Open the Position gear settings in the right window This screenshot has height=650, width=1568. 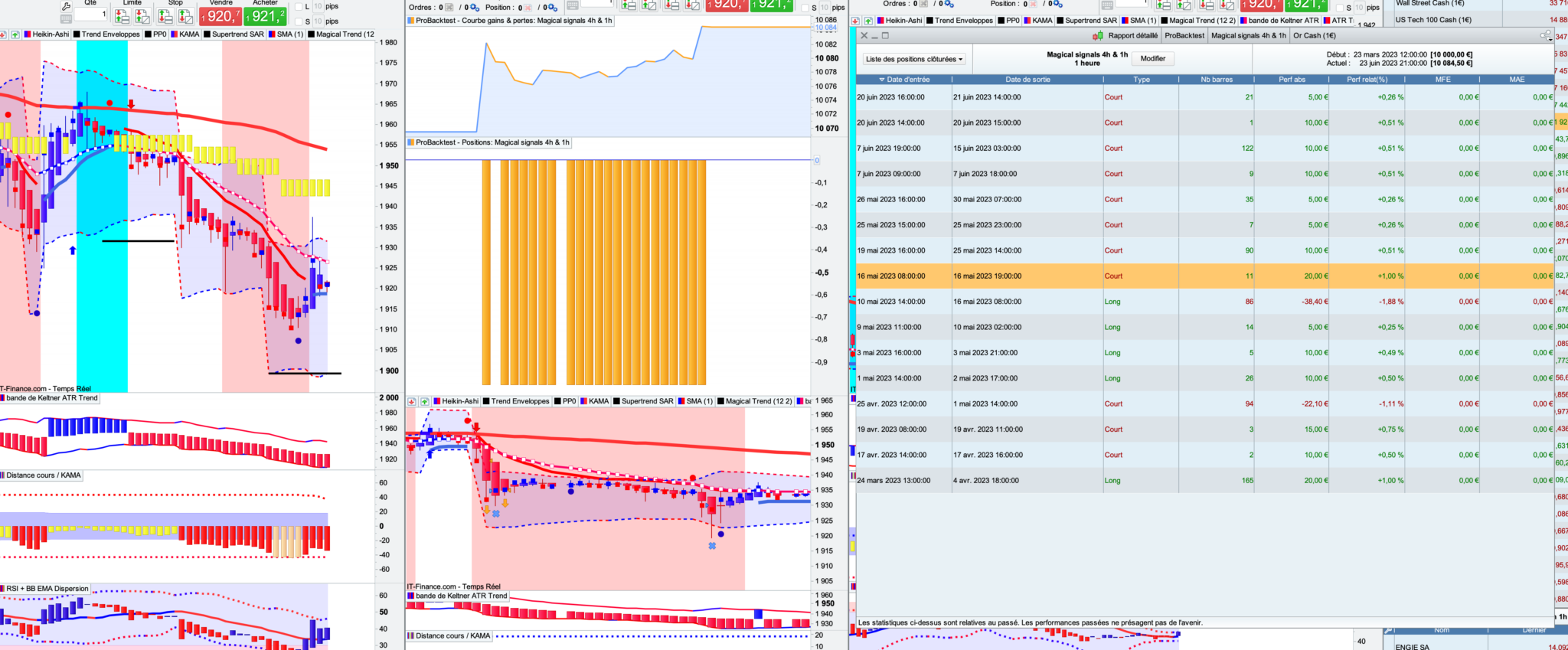(1057, 4)
